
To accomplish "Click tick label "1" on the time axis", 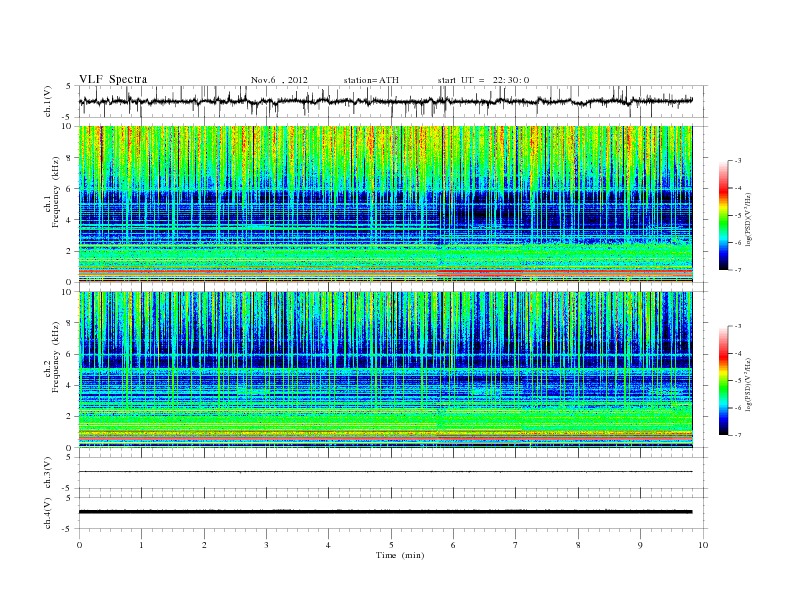I will click(x=141, y=545).
